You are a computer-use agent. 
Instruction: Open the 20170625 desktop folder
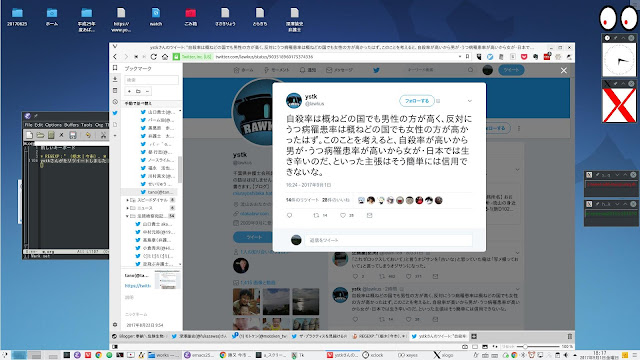pyautogui.click(x=17, y=17)
